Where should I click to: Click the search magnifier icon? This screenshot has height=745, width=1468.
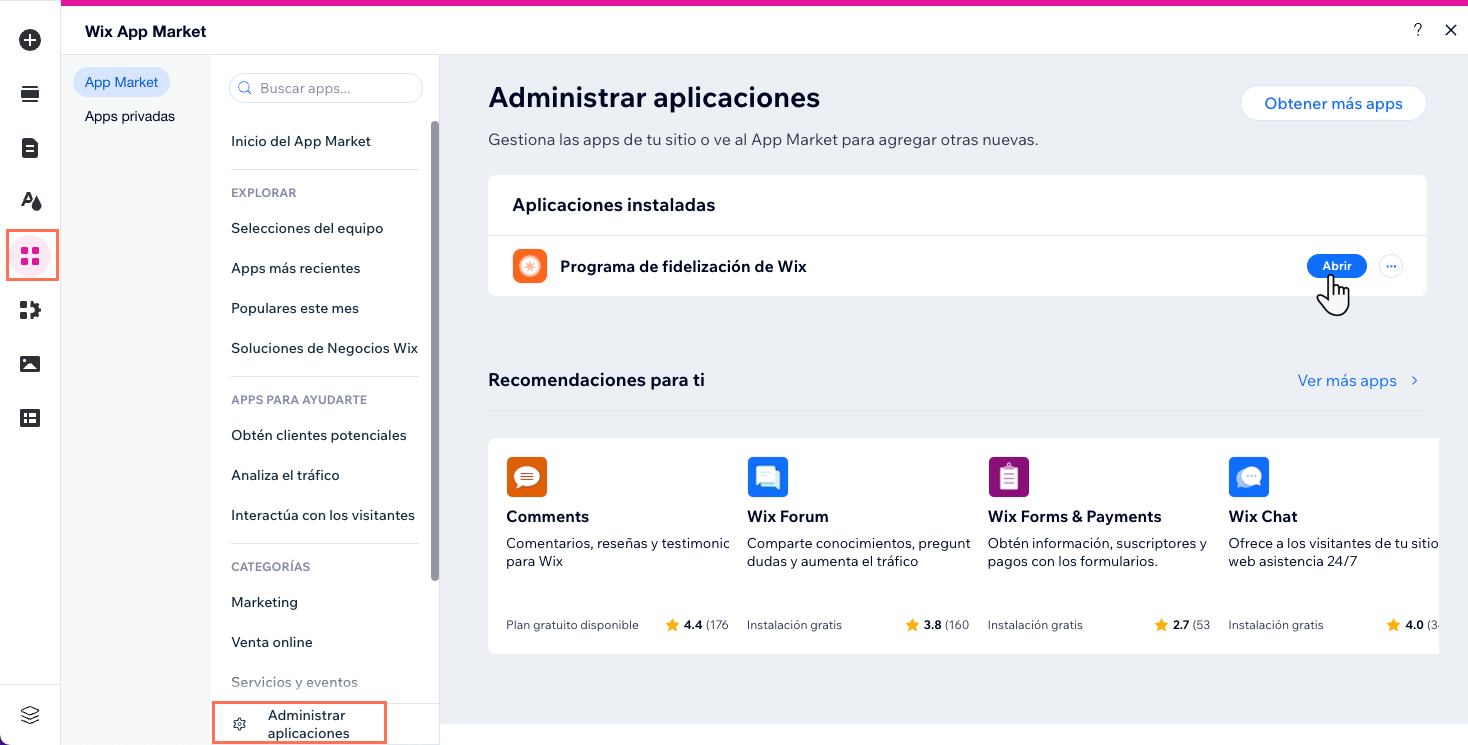(245, 88)
